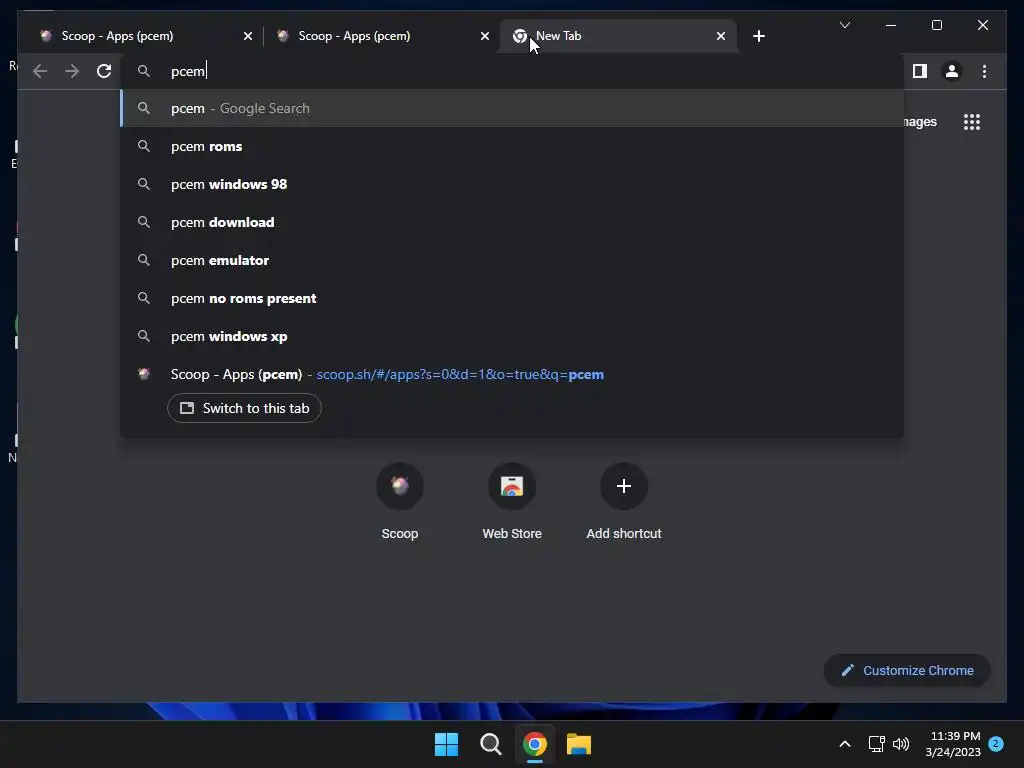Image resolution: width=1024 pixels, height=768 pixels.
Task: Open the Windows Start menu
Action: click(x=447, y=744)
